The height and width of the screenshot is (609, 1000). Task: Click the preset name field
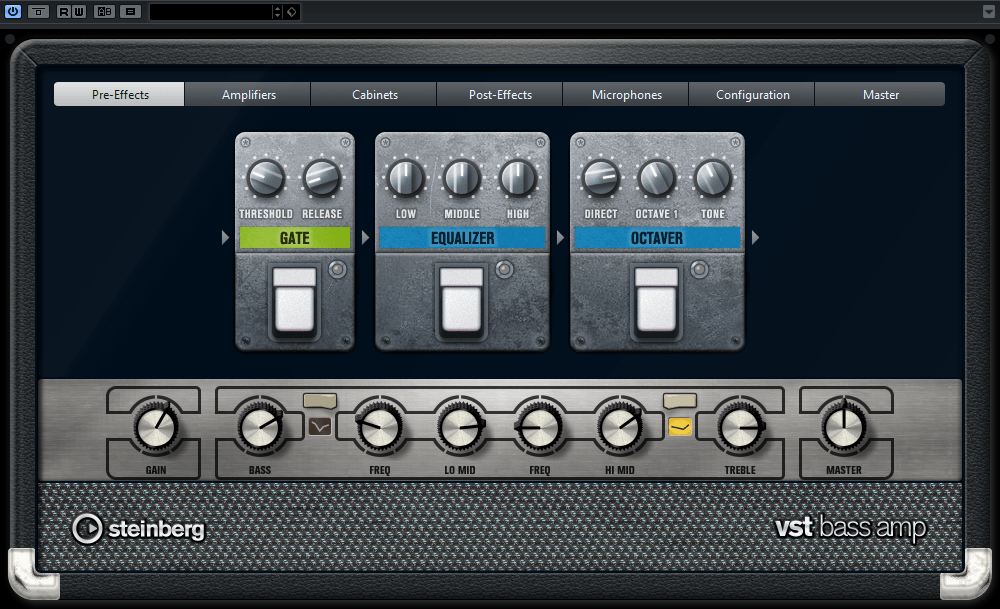[x=210, y=12]
